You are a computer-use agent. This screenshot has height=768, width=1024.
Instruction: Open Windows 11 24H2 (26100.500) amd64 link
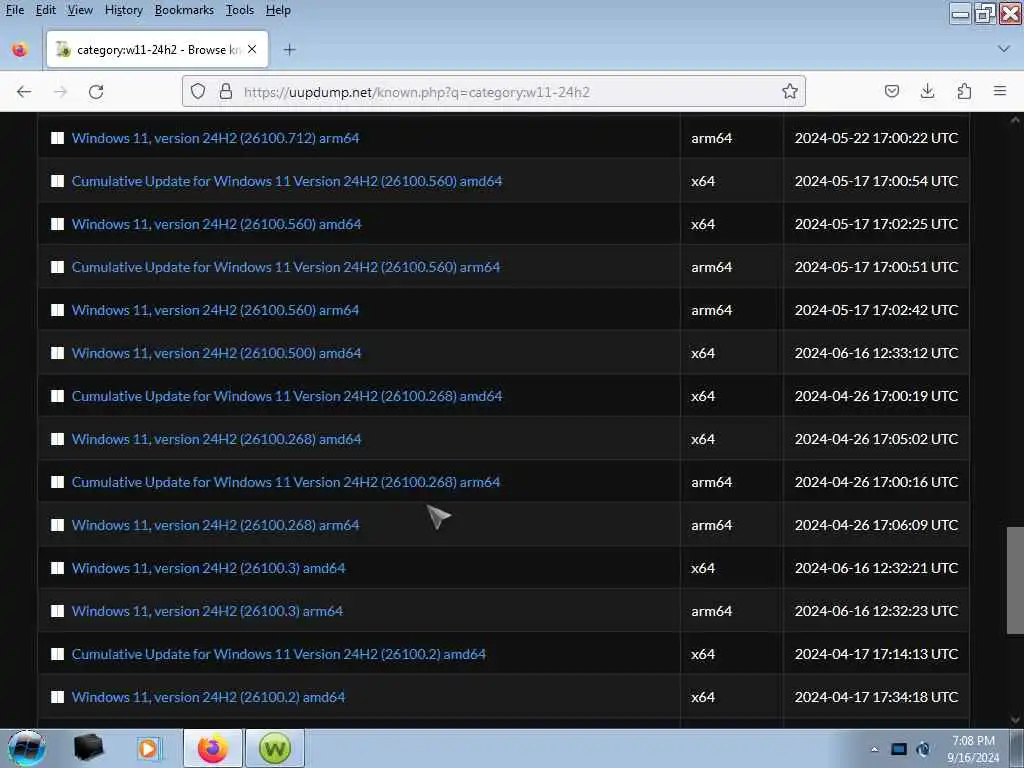[x=216, y=353]
